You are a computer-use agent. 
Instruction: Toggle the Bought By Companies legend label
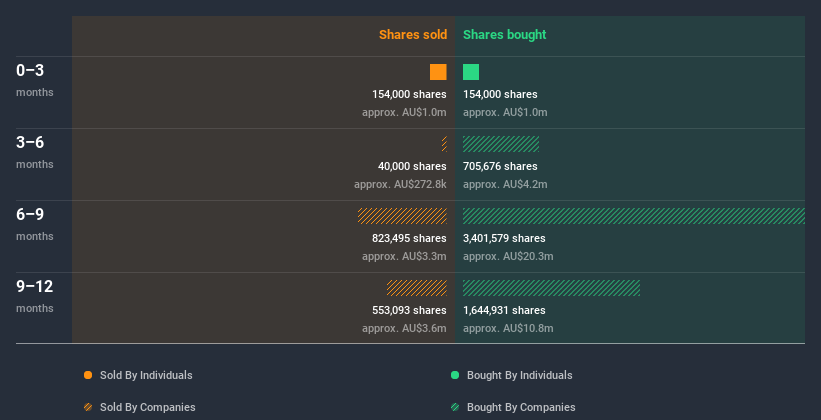coord(521,407)
